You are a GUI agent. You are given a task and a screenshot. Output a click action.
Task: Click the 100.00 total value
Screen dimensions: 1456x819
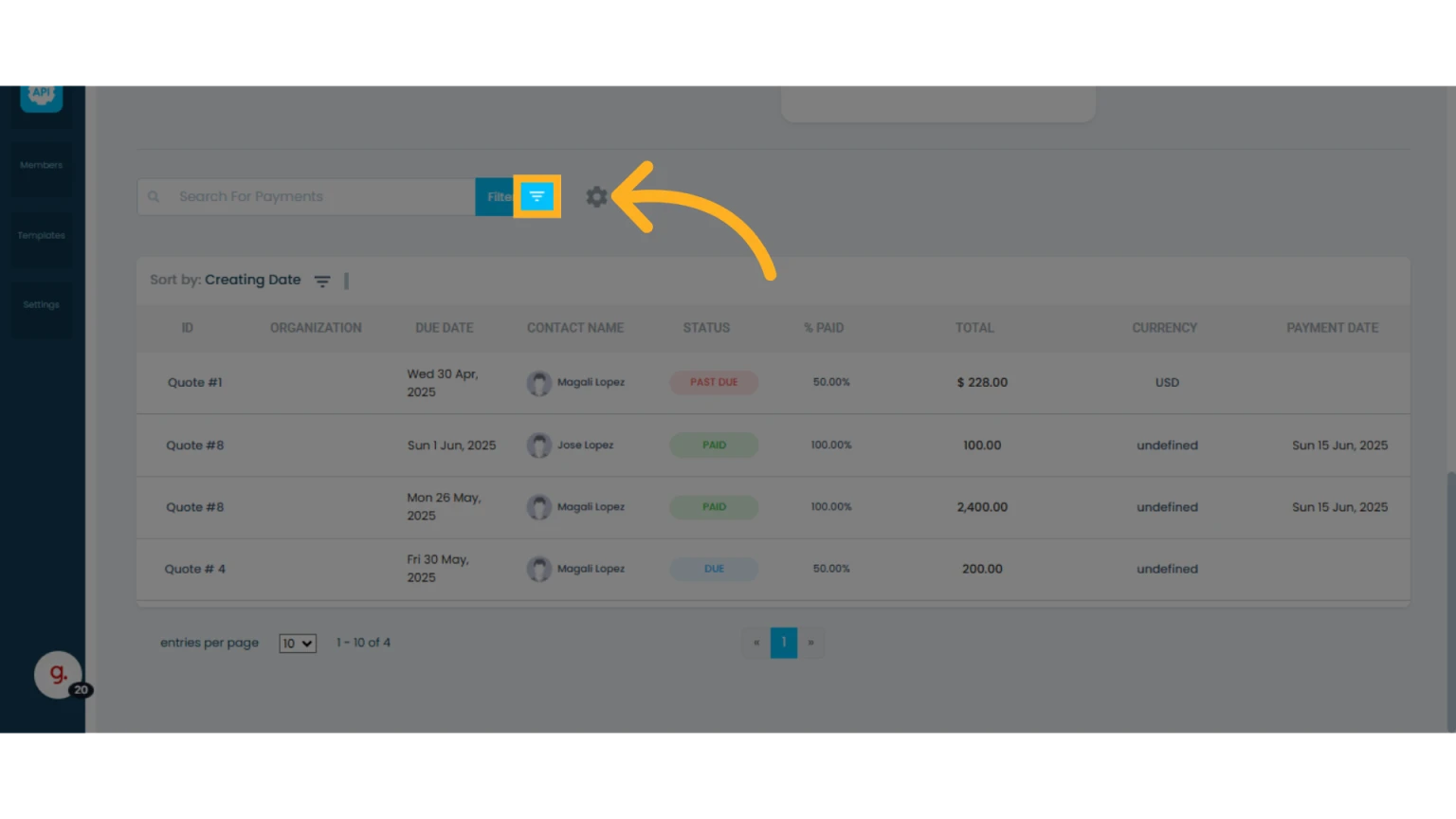click(x=982, y=446)
